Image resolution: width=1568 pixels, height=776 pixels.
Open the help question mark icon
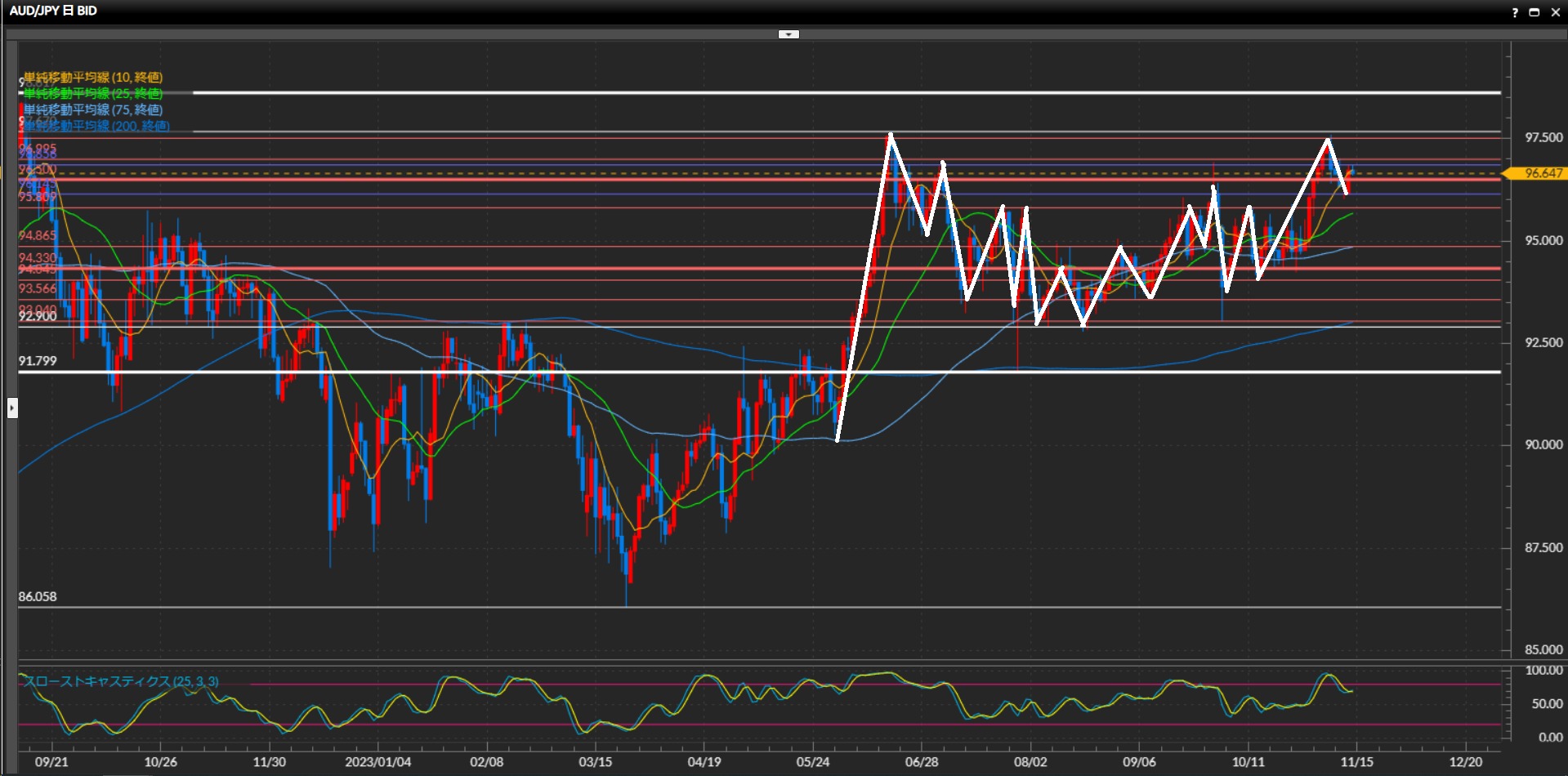pyautogui.click(x=1514, y=12)
